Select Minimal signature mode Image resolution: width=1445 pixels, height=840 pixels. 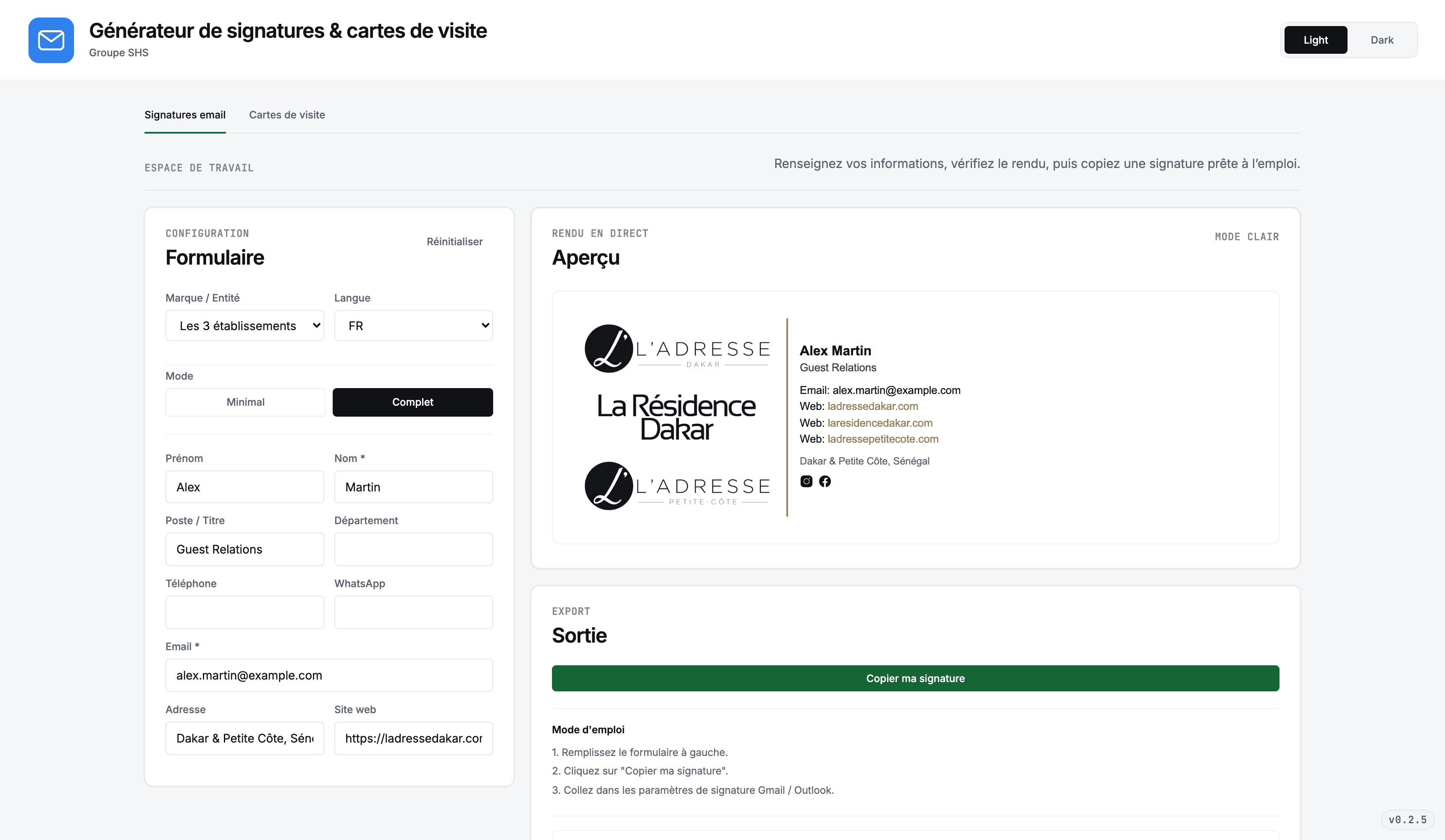point(245,402)
